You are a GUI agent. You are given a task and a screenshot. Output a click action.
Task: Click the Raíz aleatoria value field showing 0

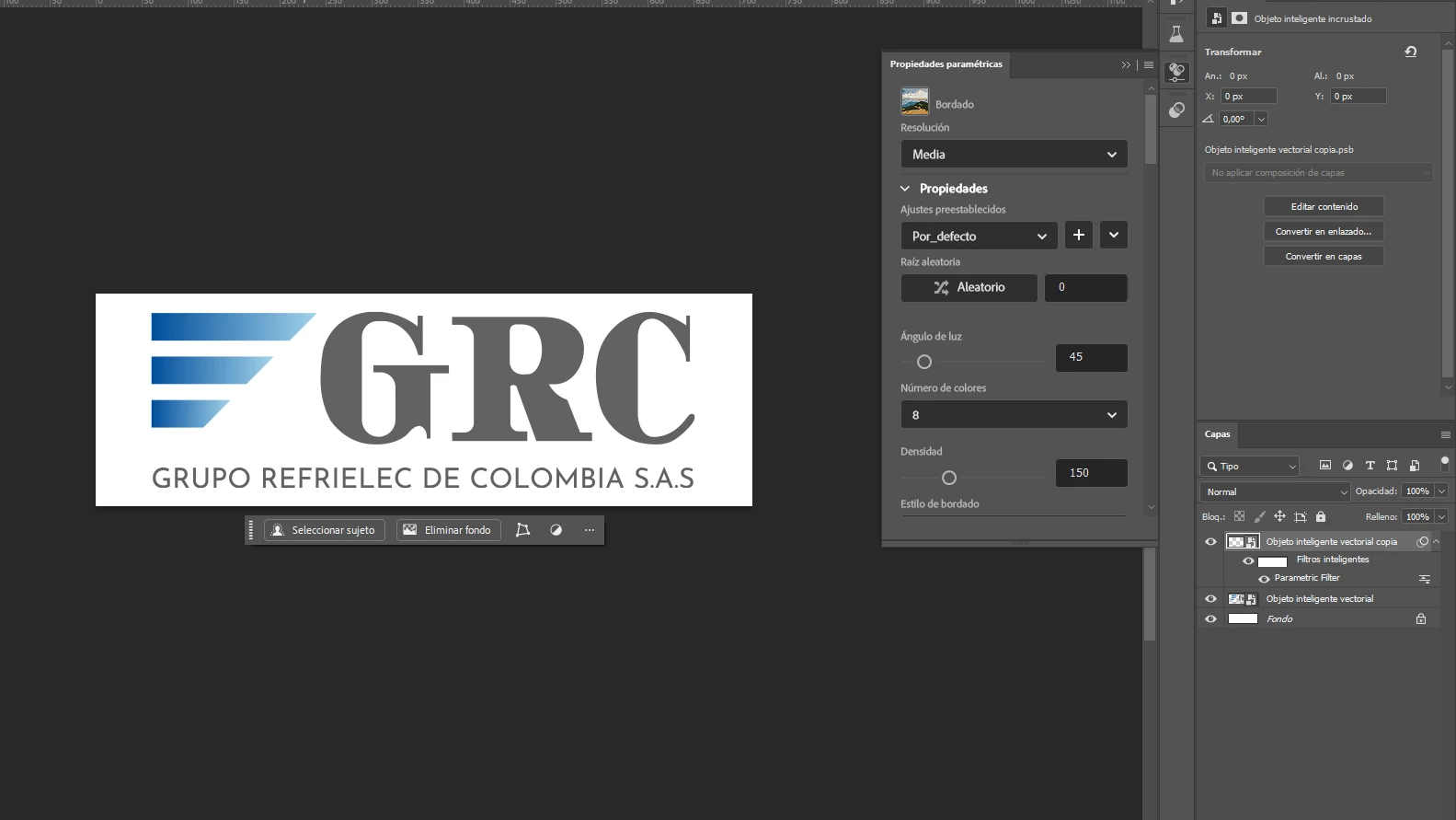pos(1086,288)
